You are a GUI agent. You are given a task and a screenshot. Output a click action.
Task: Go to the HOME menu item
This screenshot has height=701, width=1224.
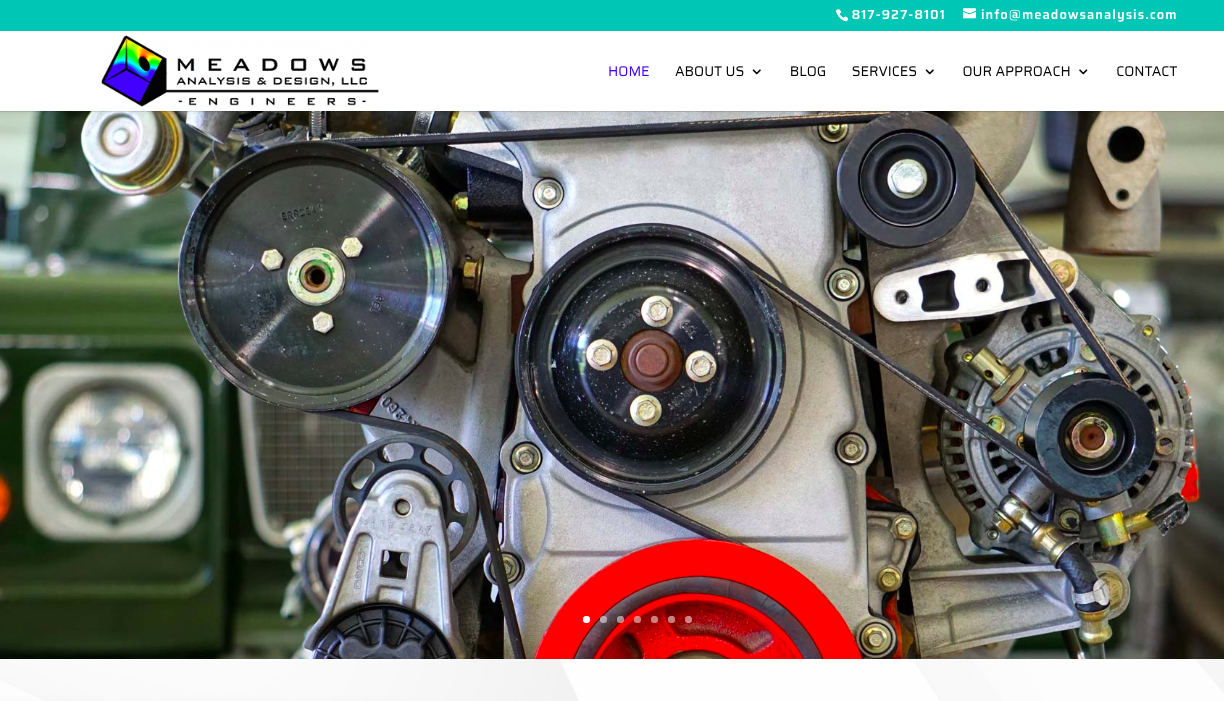[x=628, y=71]
